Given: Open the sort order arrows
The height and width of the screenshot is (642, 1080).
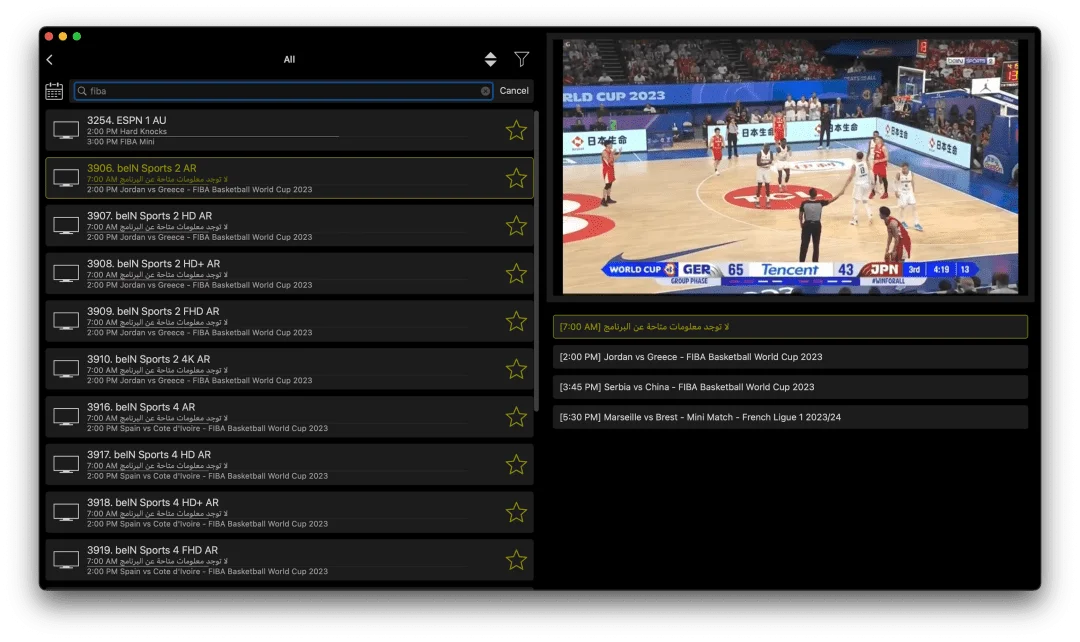Looking at the screenshot, I should 490,59.
